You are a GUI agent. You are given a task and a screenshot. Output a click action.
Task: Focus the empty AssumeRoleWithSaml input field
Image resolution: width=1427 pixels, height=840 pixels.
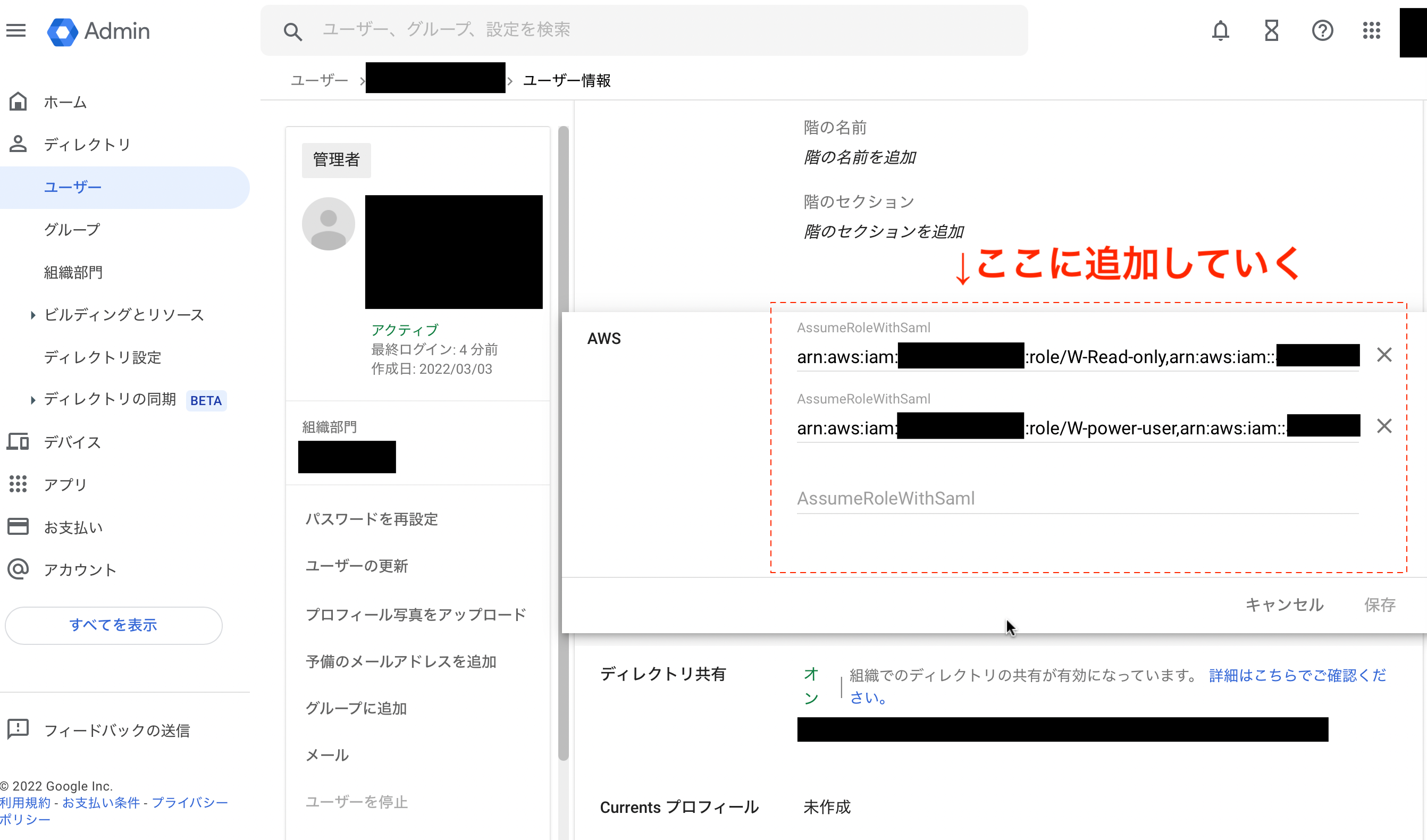click(1078, 499)
